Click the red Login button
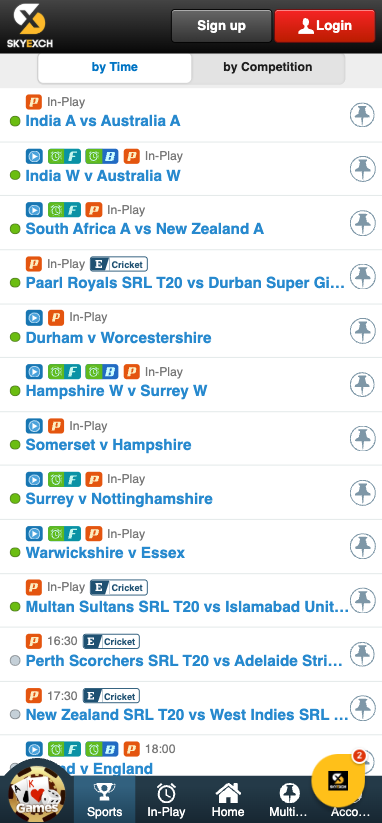The image size is (382, 823). tap(325, 26)
